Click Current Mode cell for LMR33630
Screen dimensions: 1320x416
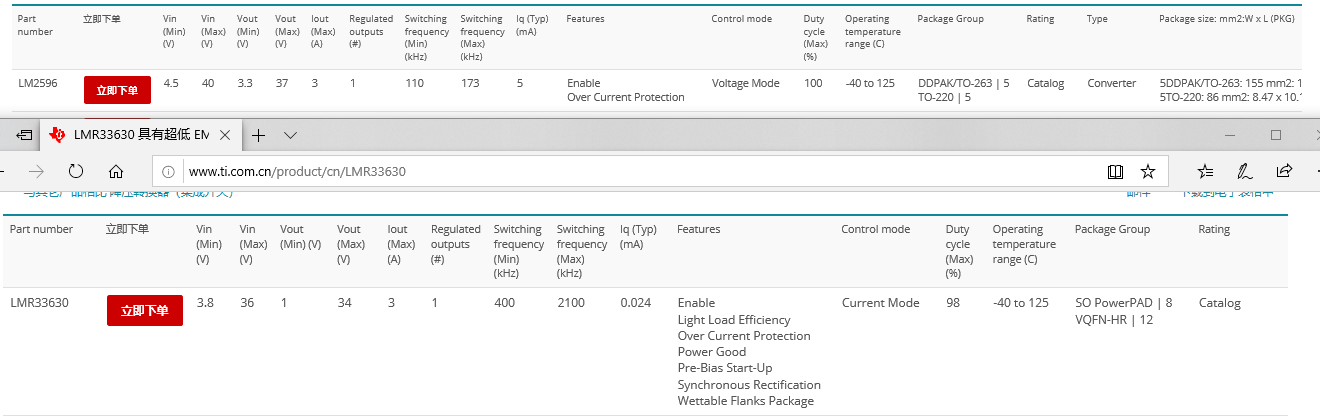tap(880, 303)
